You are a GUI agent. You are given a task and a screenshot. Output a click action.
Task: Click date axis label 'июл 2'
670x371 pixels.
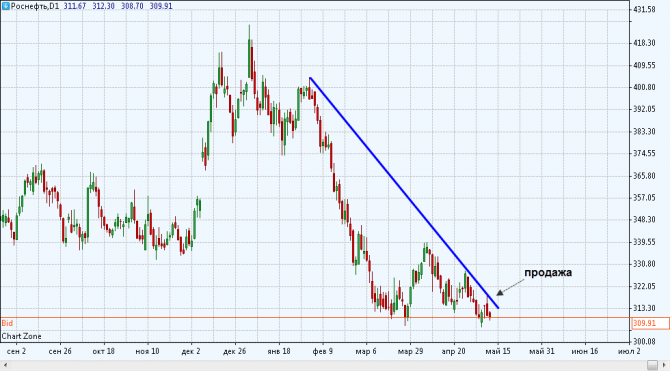(x=629, y=351)
